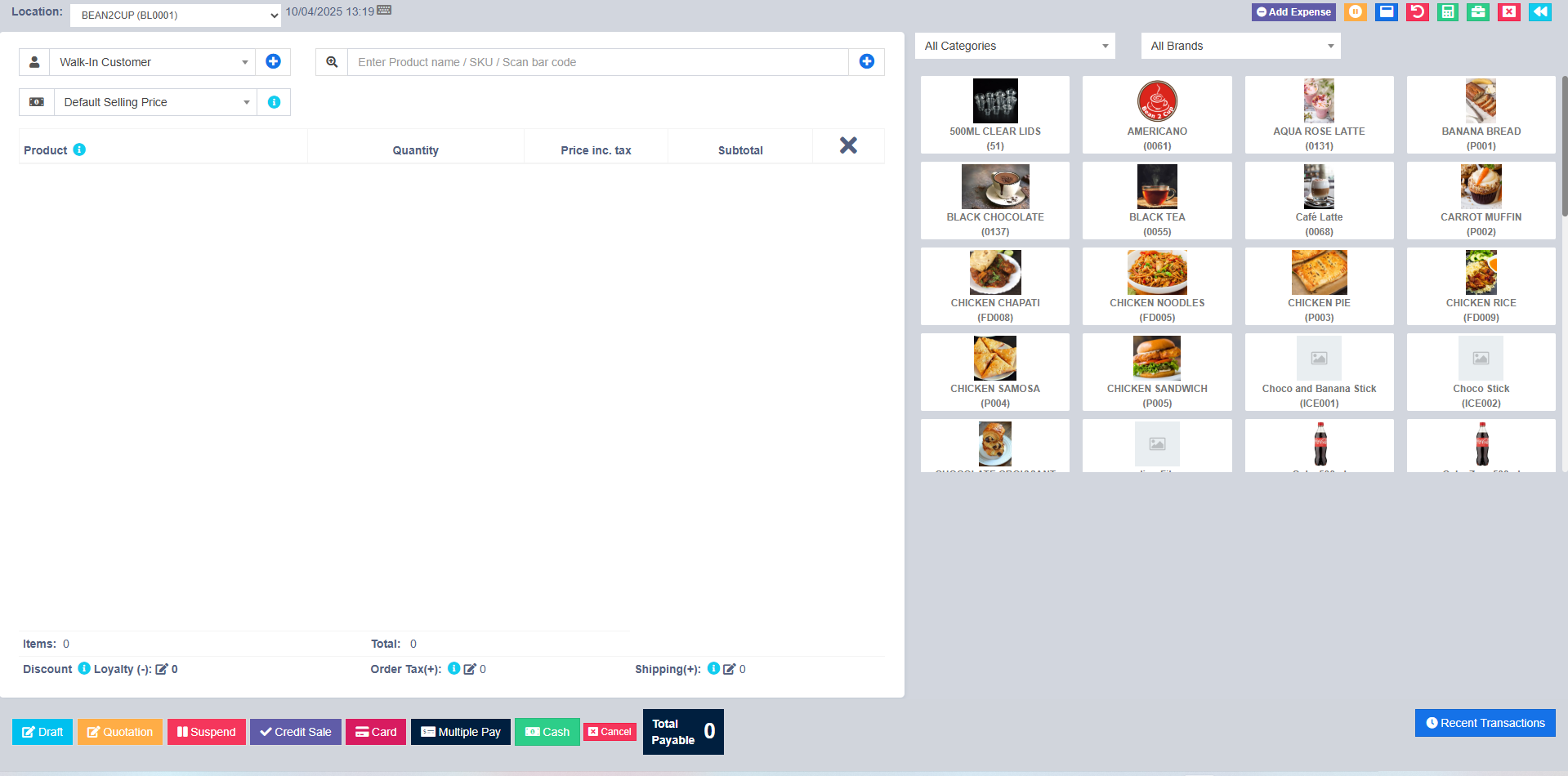
Task: Toggle full screen mode with the blue icon
Action: pos(1387,12)
